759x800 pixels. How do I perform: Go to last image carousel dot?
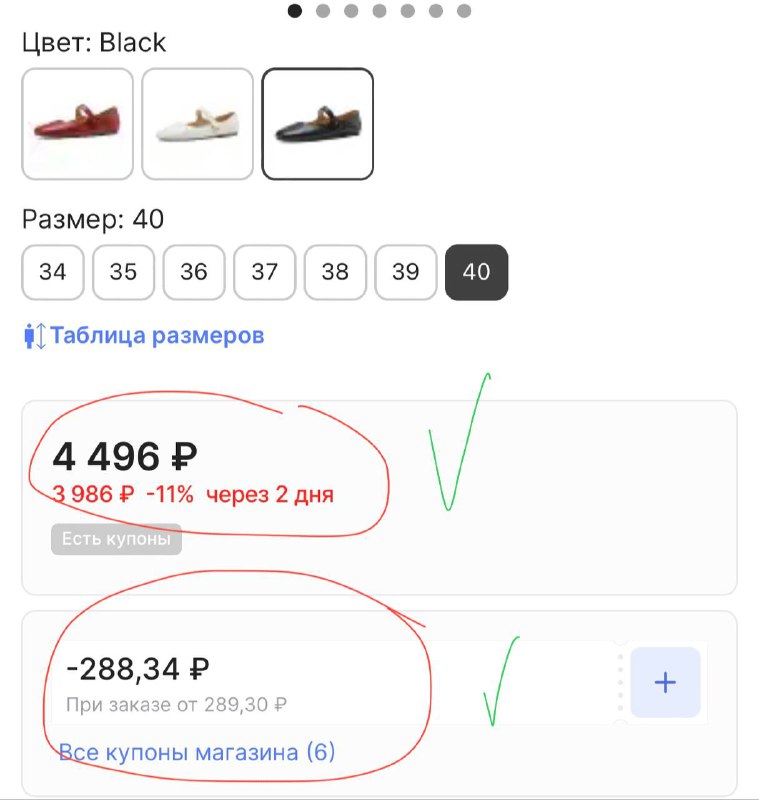click(x=464, y=11)
